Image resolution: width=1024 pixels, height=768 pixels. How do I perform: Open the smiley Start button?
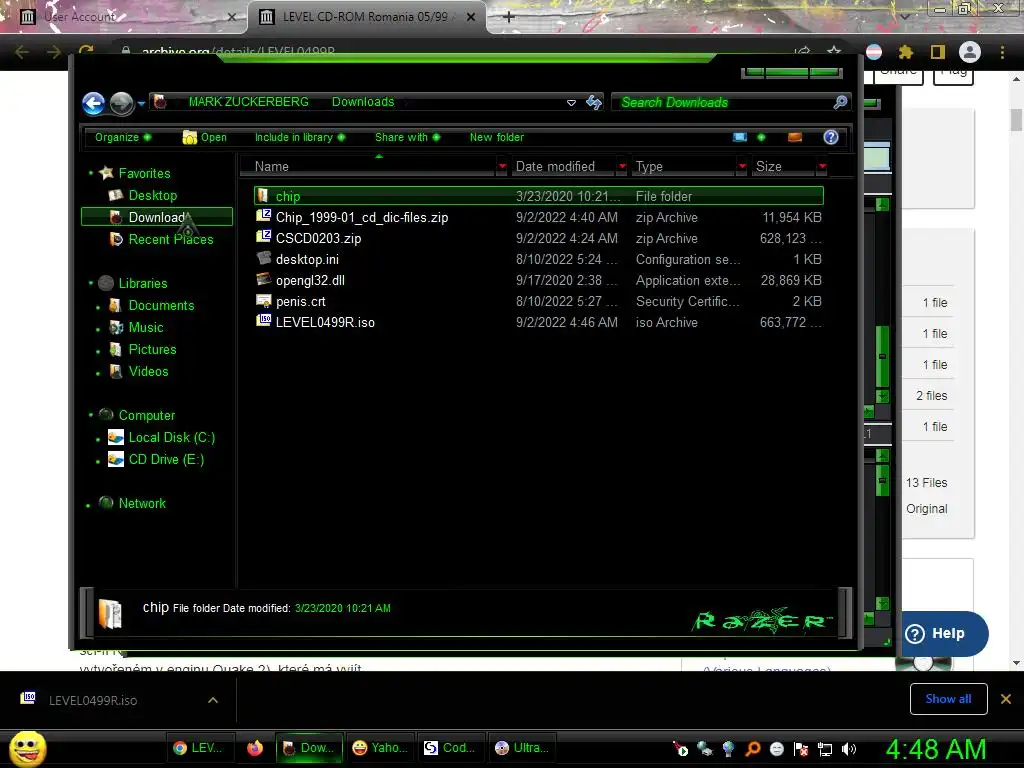point(27,748)
